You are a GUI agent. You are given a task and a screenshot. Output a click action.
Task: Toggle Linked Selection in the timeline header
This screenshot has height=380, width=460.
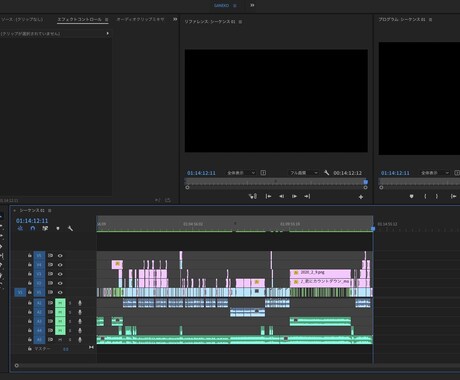(x=45, y=228)
